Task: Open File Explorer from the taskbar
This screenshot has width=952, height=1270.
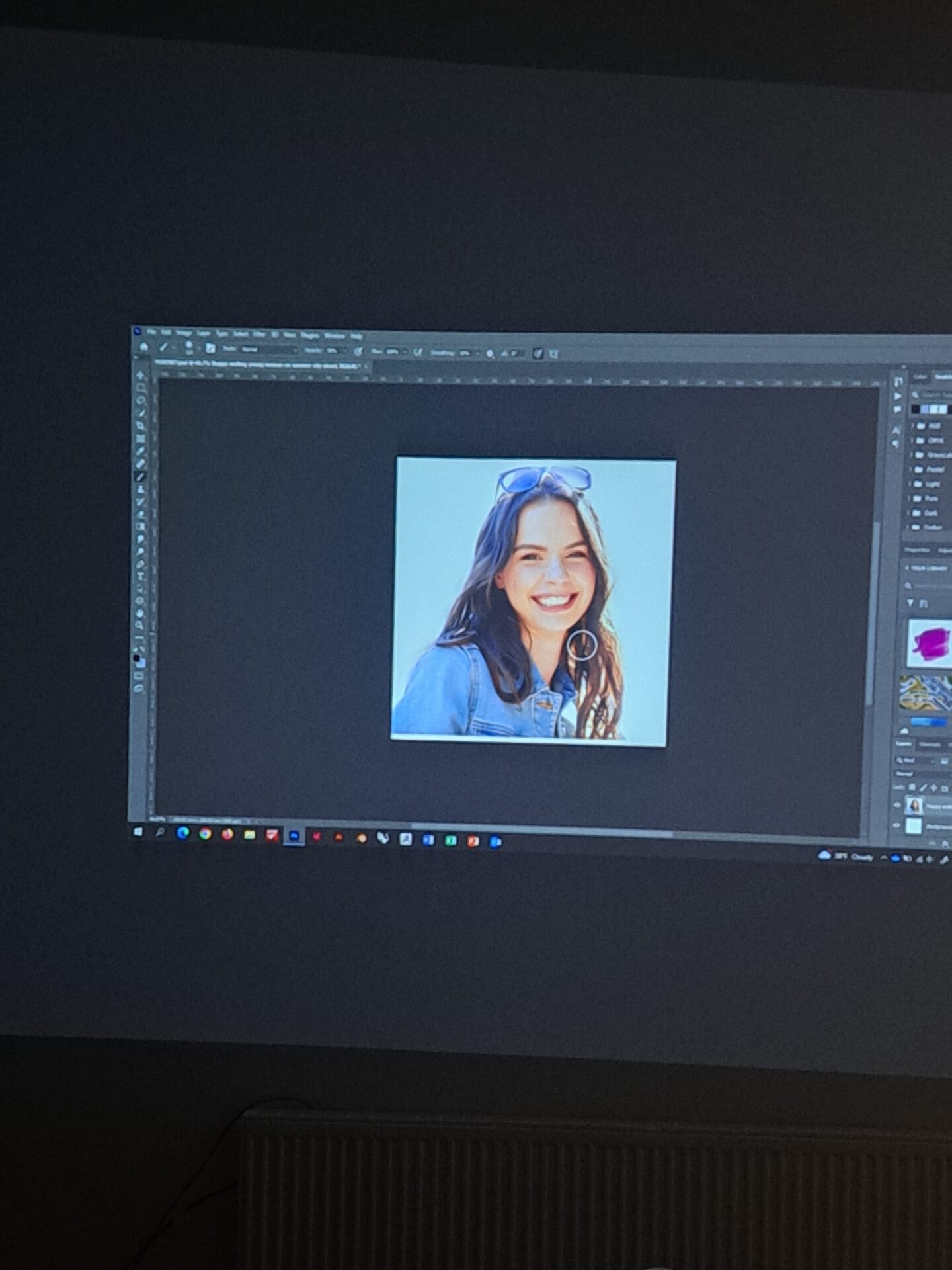Action: (x=249, y=835)
